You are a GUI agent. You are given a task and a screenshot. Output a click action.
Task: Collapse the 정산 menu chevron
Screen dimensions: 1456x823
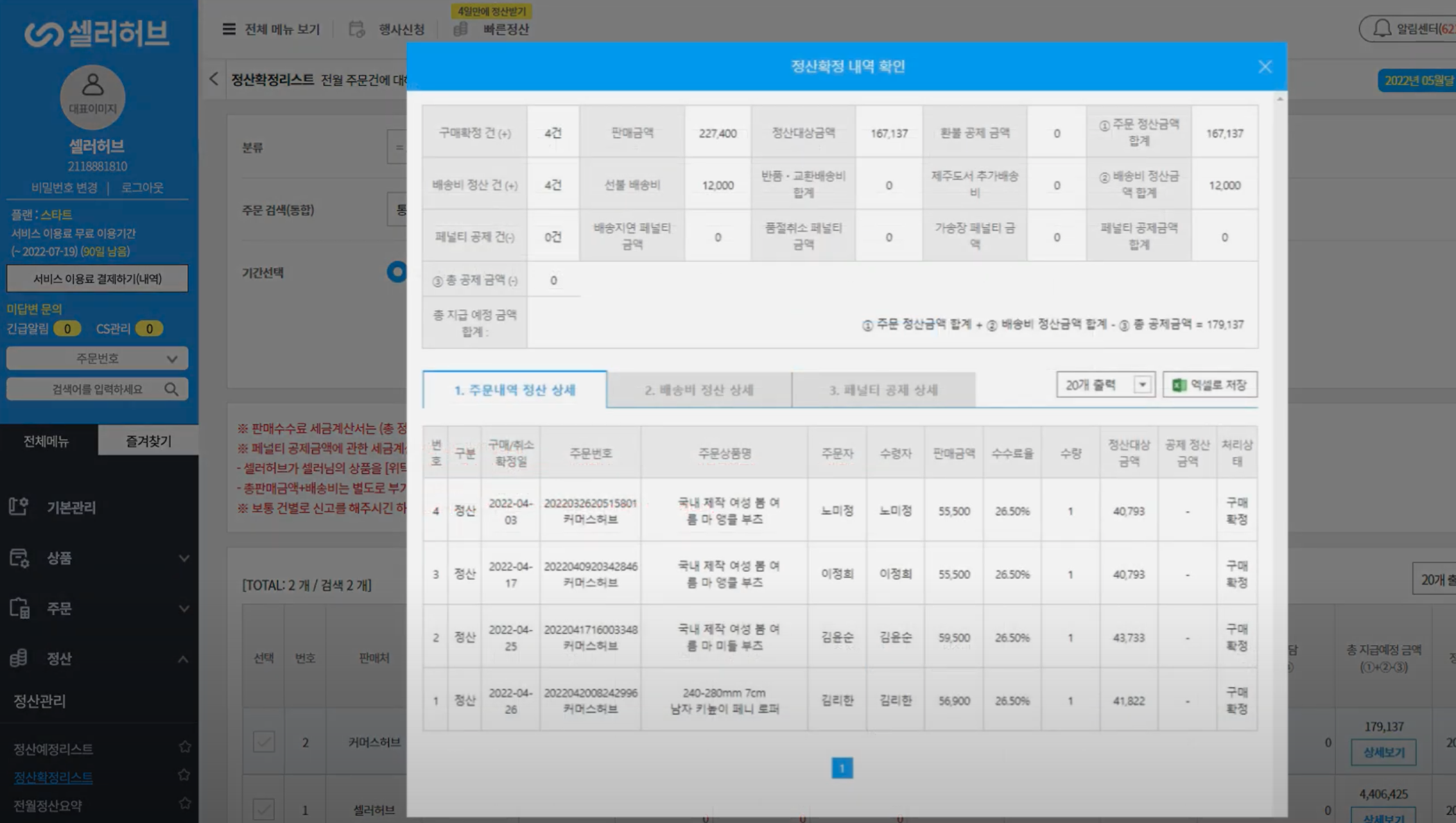[x=183, y=659]
